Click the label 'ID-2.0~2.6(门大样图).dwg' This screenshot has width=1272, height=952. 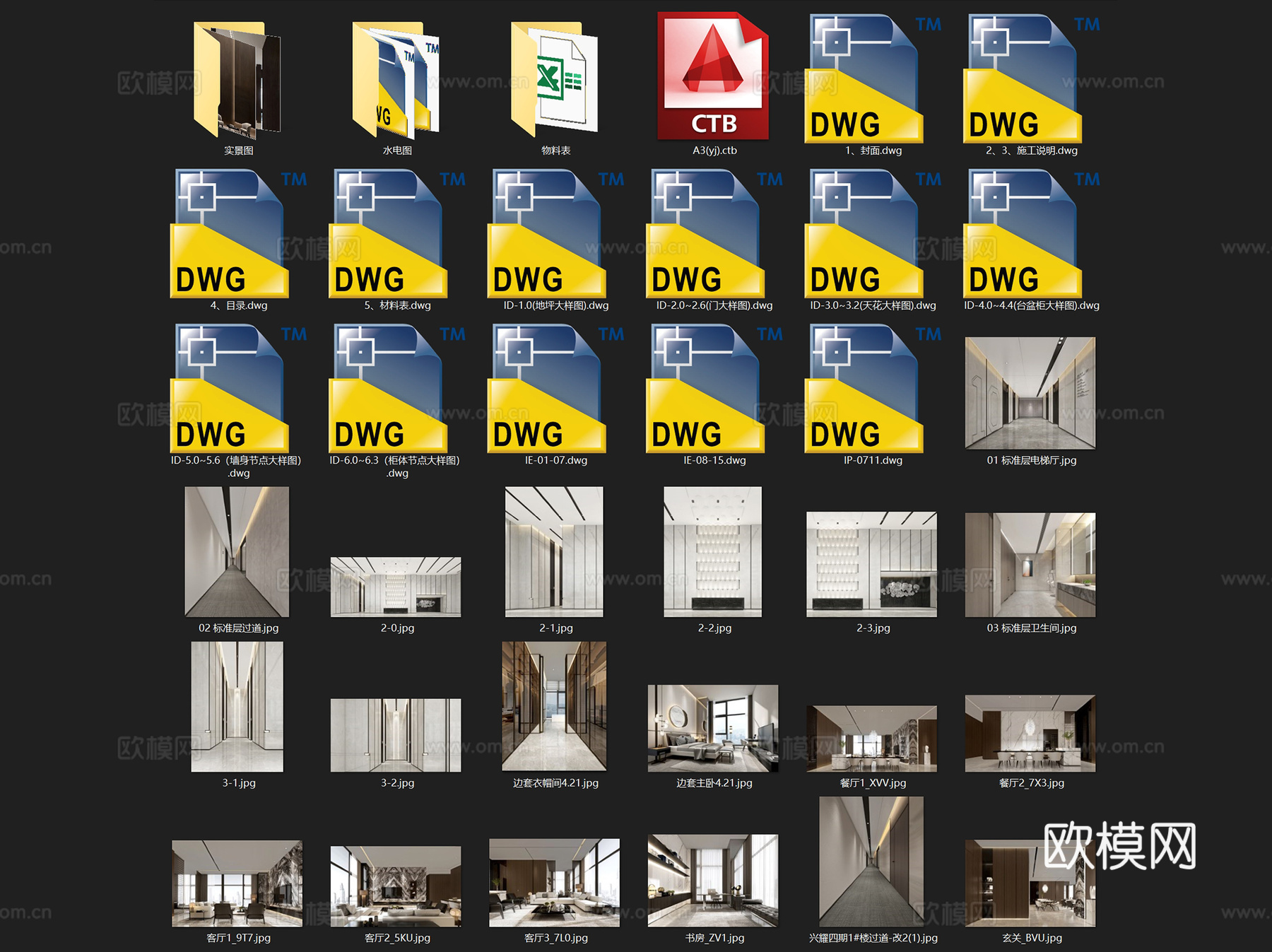click(x=714, y=305)
